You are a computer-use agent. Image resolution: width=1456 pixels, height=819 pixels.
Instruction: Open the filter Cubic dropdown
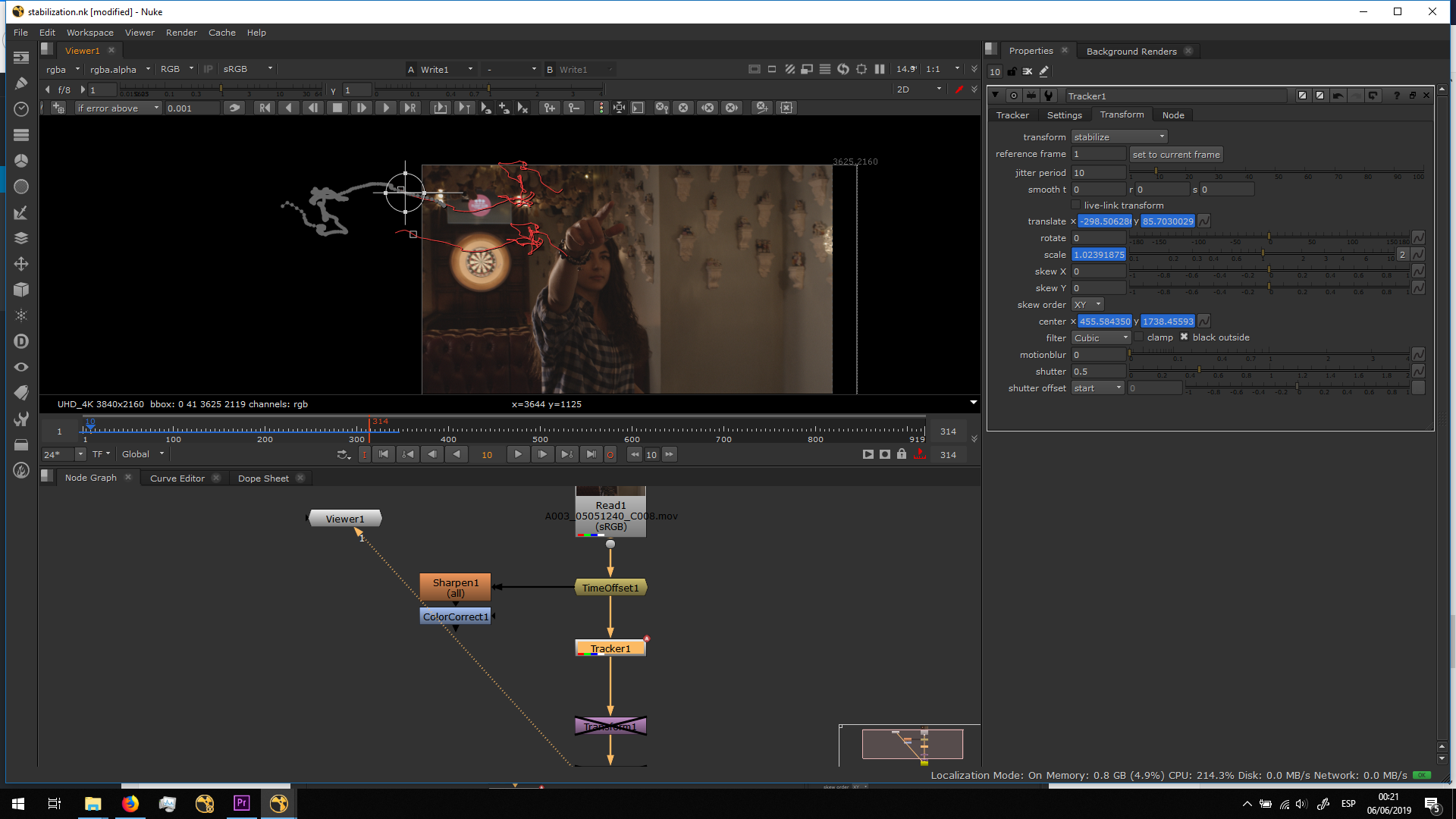pyautogui.click(x=1101, y=338)
